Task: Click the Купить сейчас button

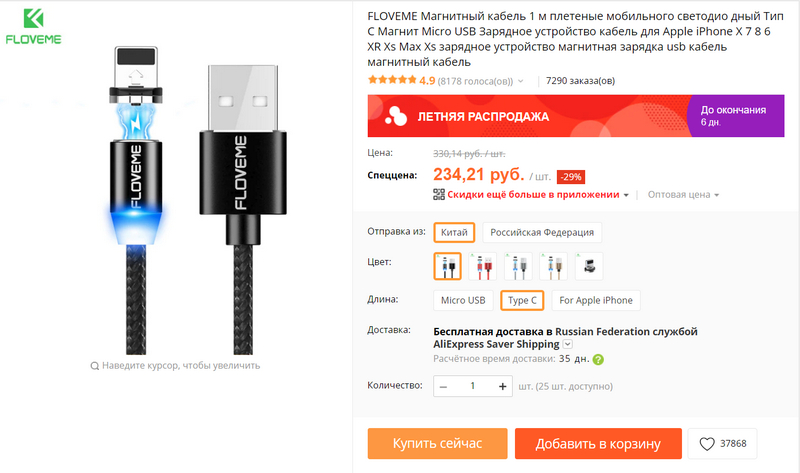Action: 437,443
